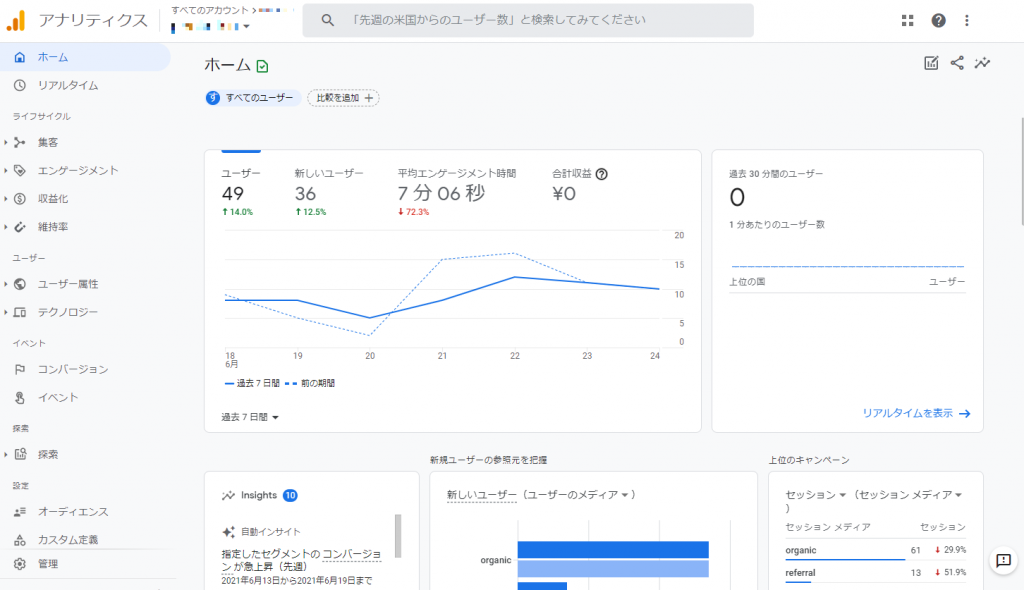The image size is (1024, 590).
Task: Open the 過去 7 日間 date range dropdown
Action: coord(250,417)
